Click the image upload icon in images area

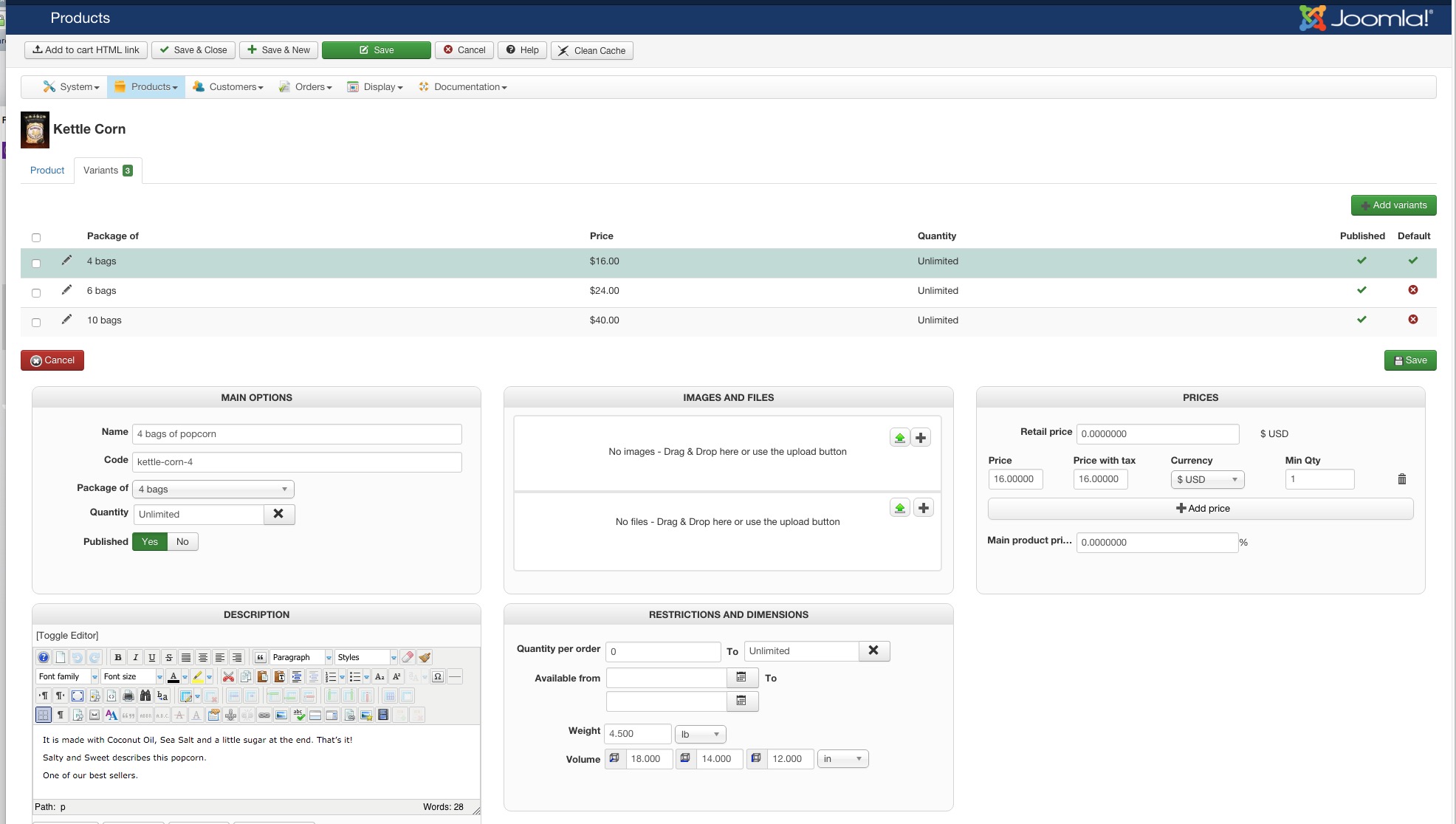(x=899, y=438)
